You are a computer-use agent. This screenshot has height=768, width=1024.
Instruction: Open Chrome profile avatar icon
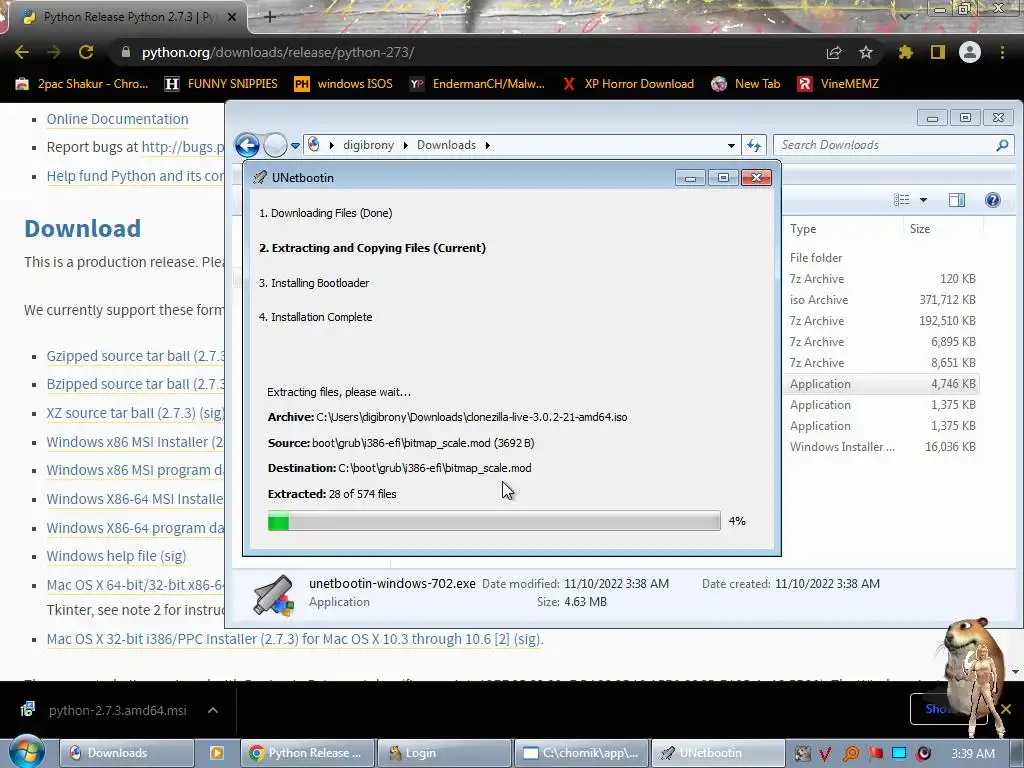pyautogui.click(x=970, y=52)
